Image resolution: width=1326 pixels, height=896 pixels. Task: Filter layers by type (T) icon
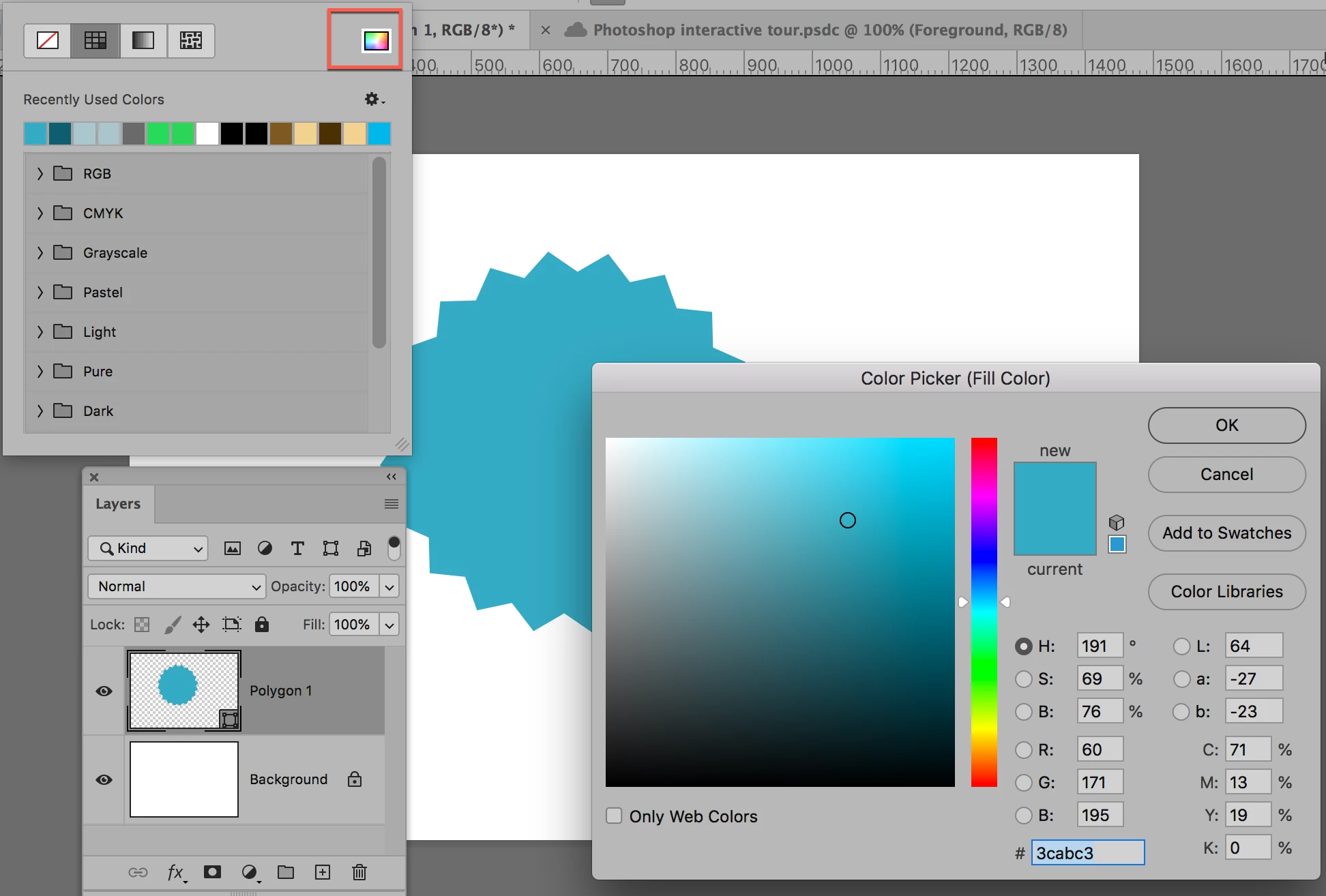click(x=297, y=548)
